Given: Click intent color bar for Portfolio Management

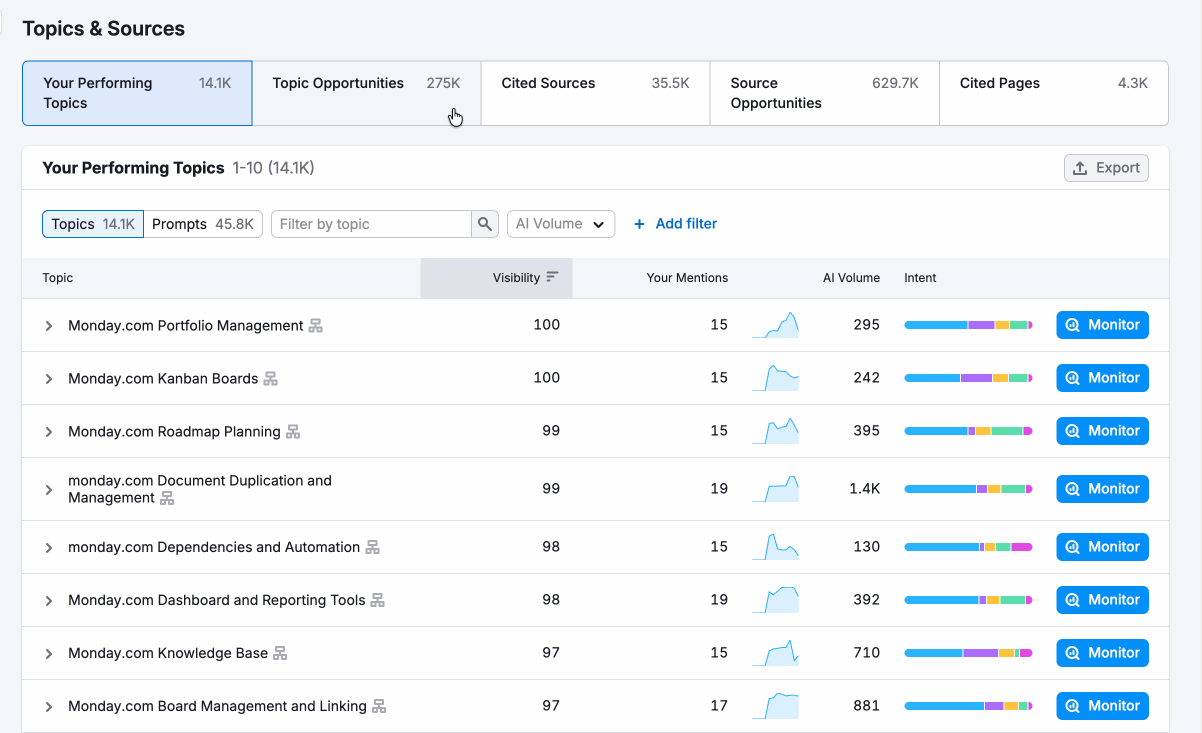Looking at the screenshot, I should click(x=968, y=325).
